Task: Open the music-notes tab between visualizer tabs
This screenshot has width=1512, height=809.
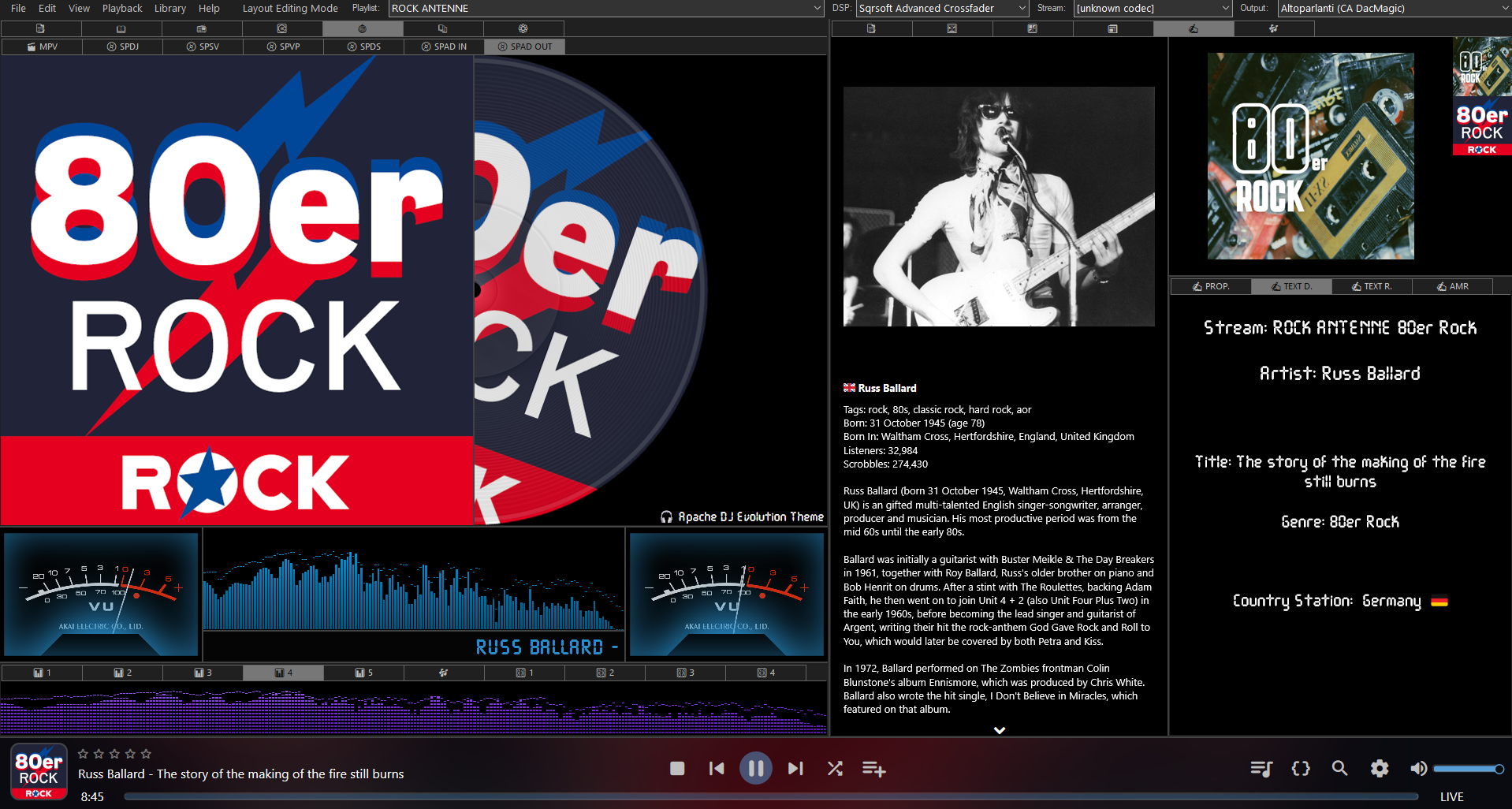Action: (x=443, y=673)
